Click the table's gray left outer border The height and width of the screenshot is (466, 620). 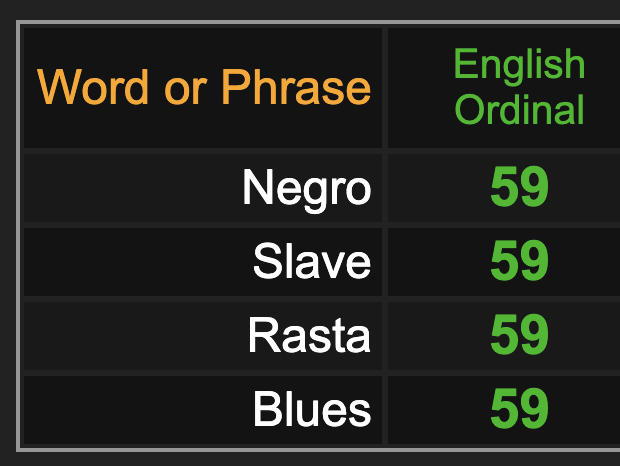(x=18, y=236)
